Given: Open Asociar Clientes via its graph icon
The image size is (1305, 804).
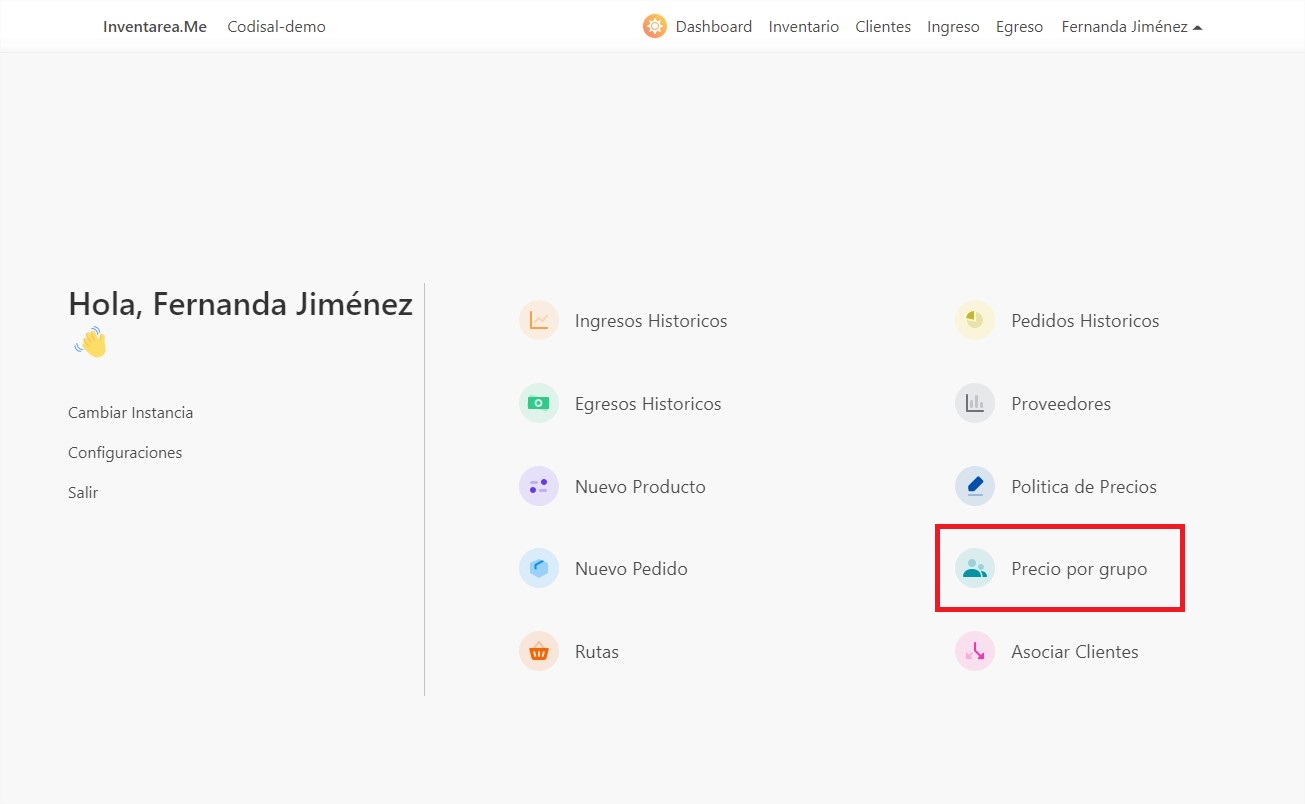Looking at the screenshot, I should click(x=974, y=651).
